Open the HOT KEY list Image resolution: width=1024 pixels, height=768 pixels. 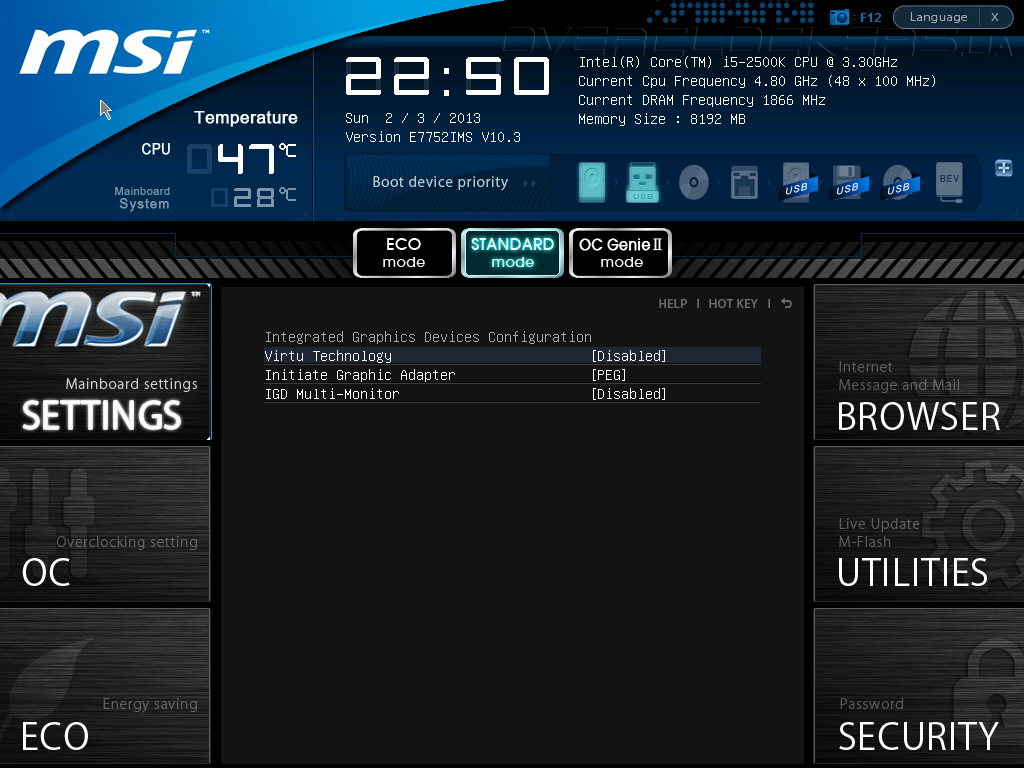point(733,304)
